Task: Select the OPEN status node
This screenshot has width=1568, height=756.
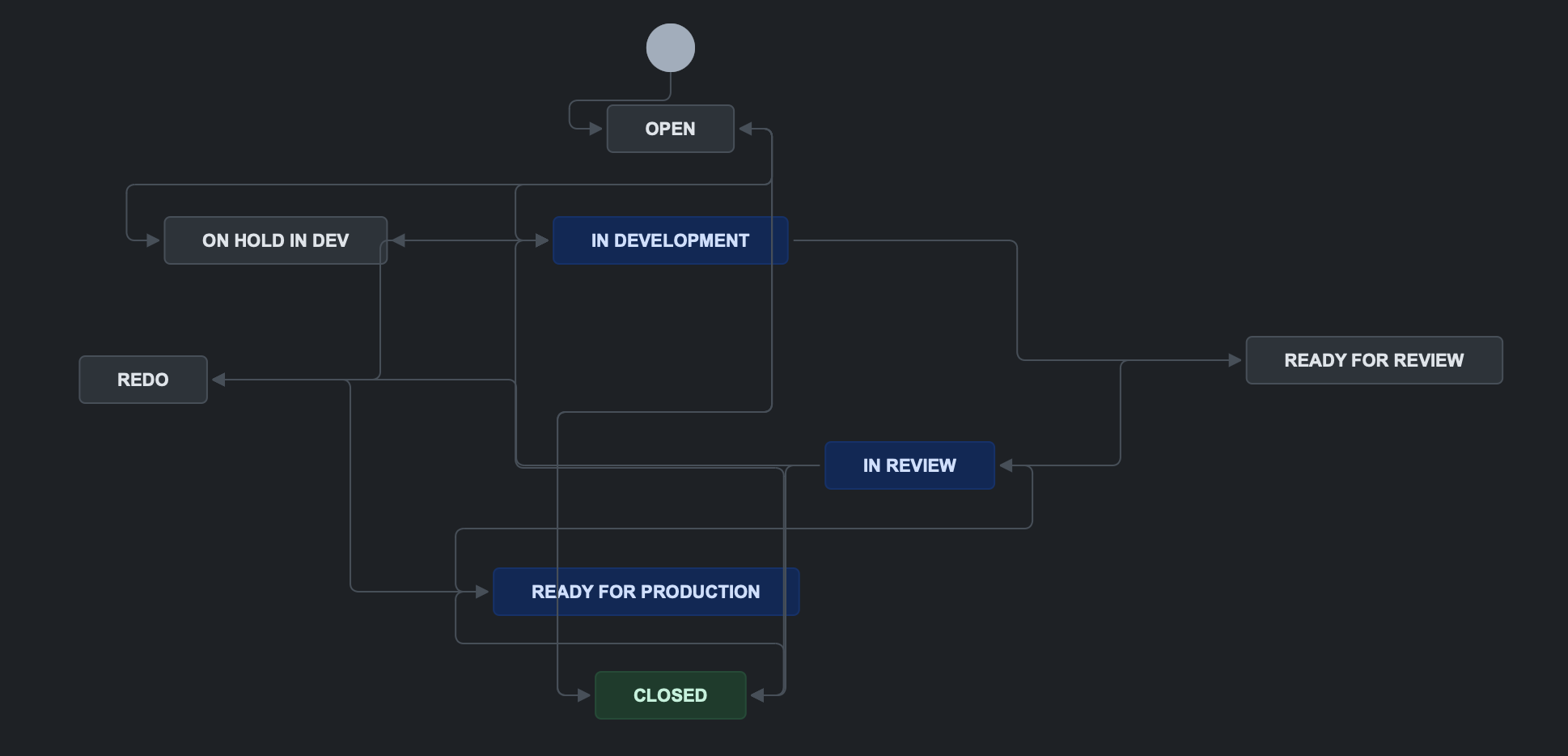Action: [670, 129]
